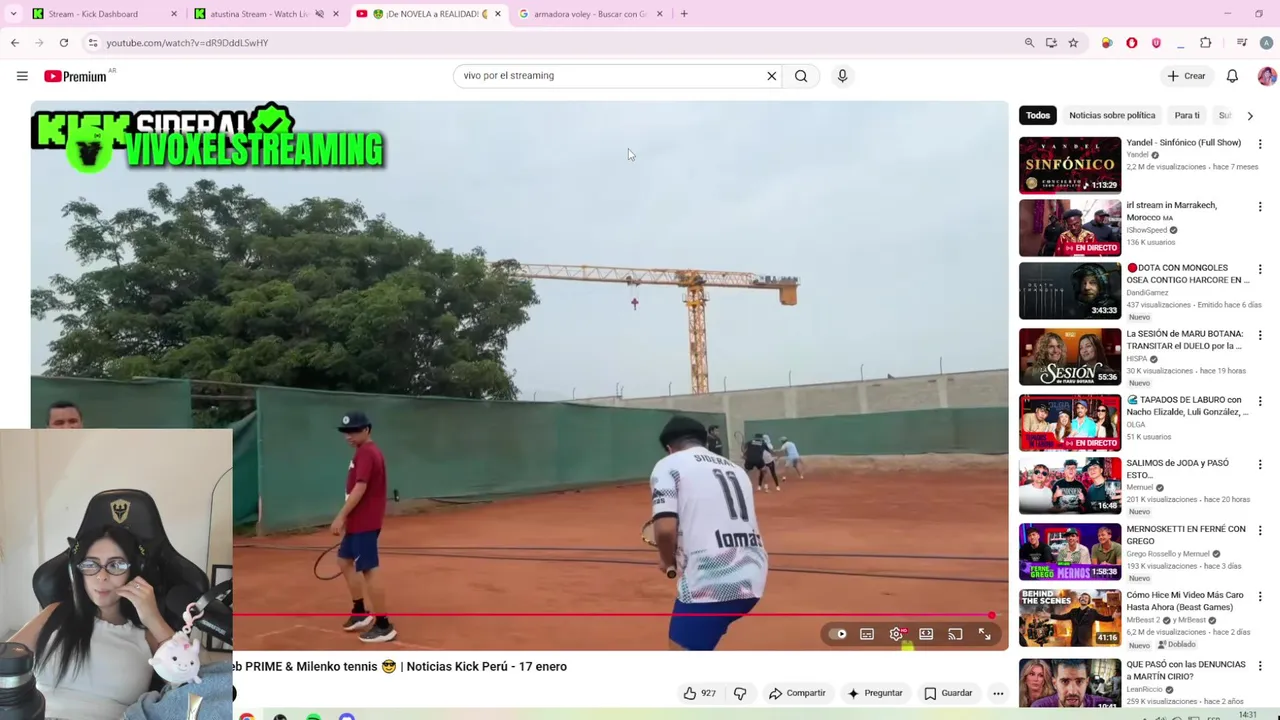This screenshot has height=720, width=1280.
Task: Select Noticias sobre política chip
Action: pos(1112,115)
